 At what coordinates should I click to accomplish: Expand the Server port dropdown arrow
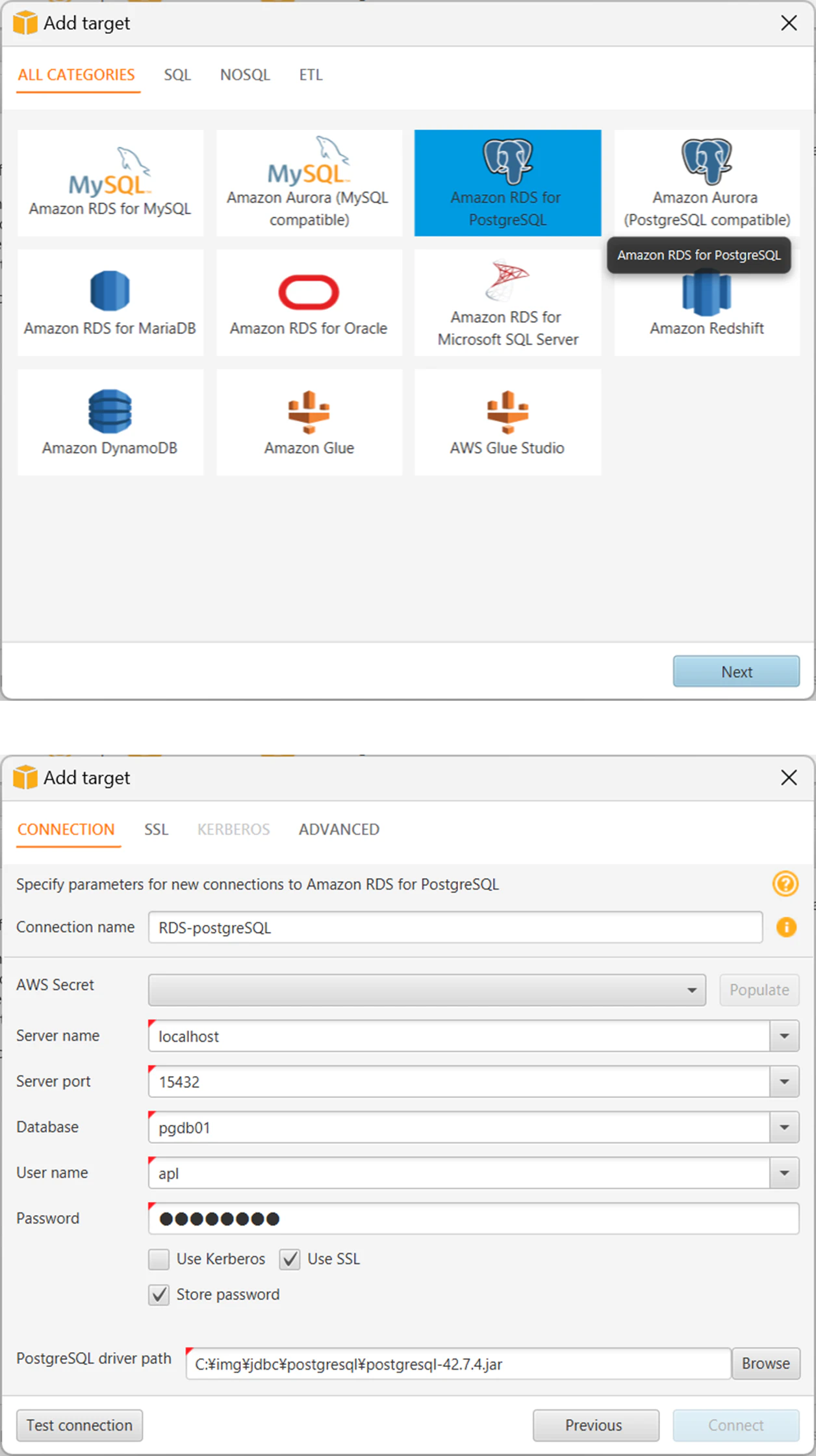785,1082
